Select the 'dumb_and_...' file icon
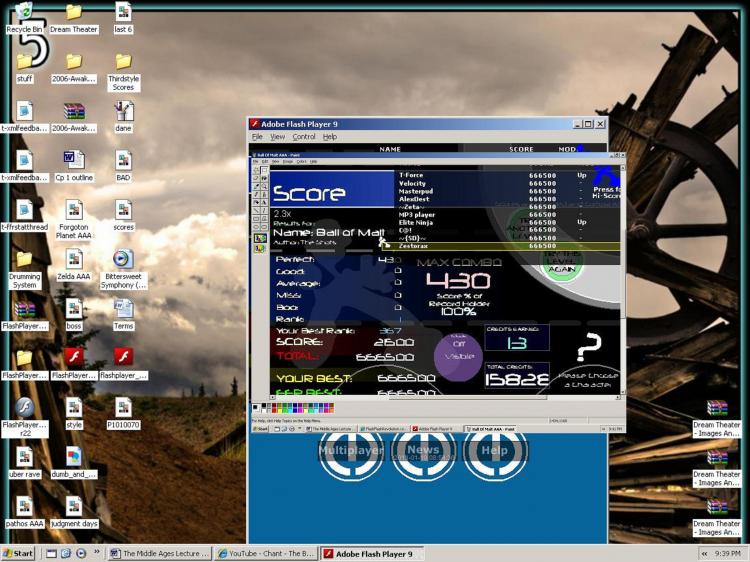This screenshot has height=562, width=750. [74, 463]
